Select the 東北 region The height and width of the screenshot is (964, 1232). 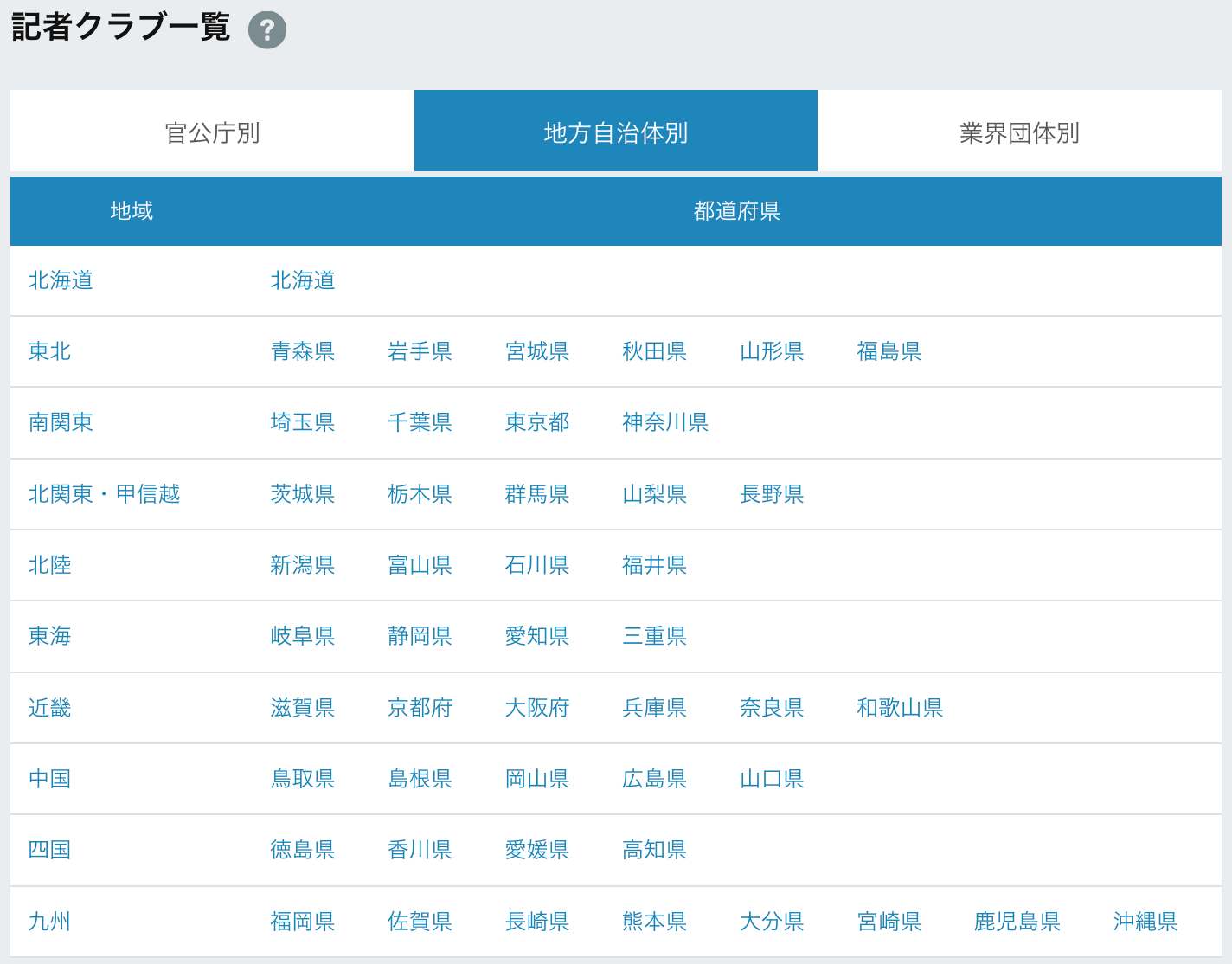[49, 351]
